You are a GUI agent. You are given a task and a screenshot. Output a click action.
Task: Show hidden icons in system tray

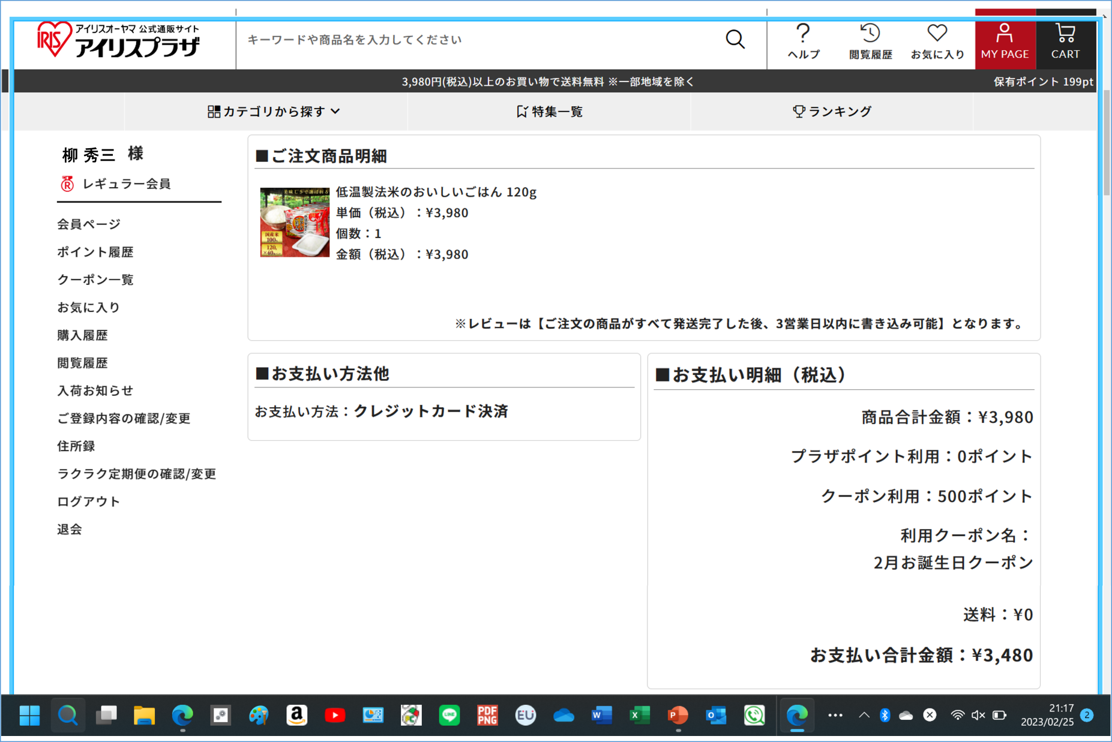(x=864, y=715)
